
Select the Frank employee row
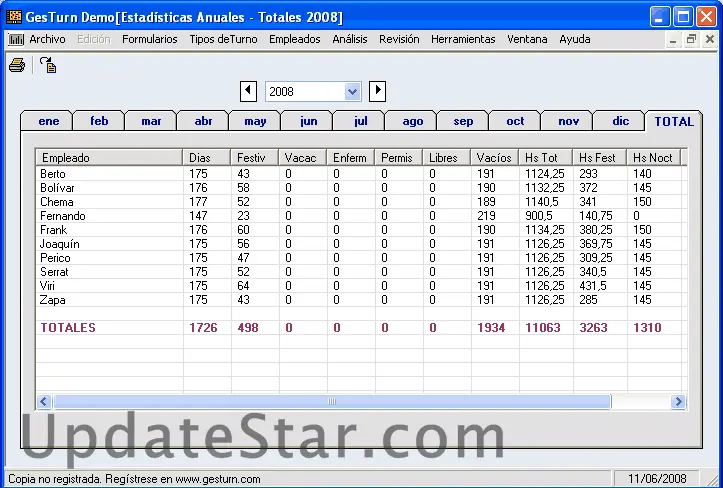[x=361, y=230]
